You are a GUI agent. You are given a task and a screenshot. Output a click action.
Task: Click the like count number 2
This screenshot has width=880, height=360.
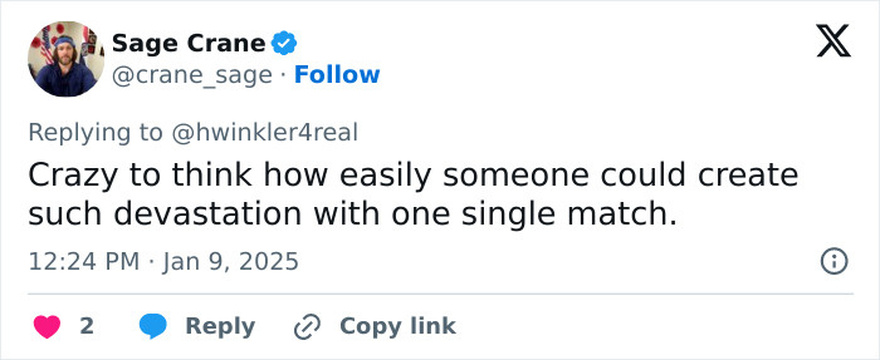pyautogui.click(x=86, y=326)
